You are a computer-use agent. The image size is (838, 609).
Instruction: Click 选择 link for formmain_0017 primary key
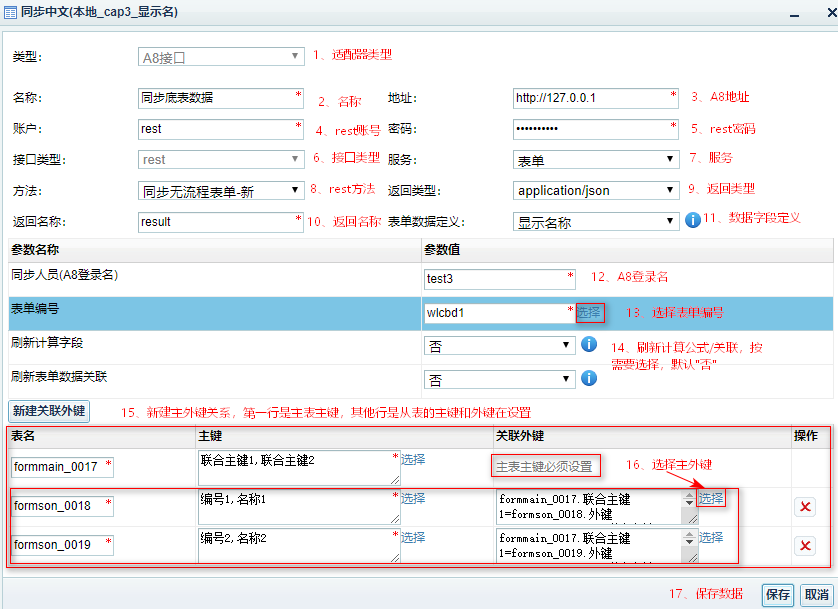tap(413, 460)
